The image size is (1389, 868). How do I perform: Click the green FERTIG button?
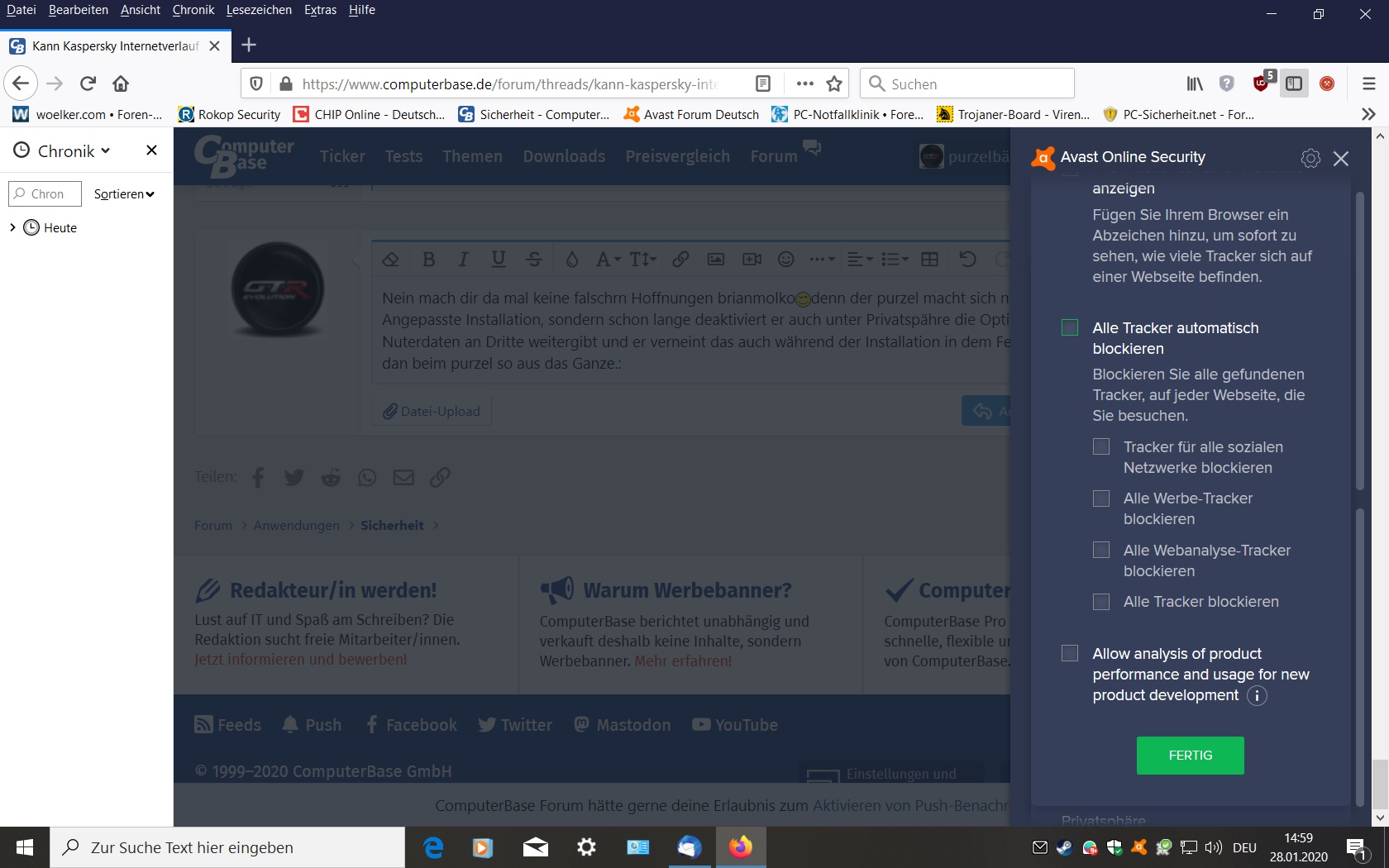tap(1191, 756)
